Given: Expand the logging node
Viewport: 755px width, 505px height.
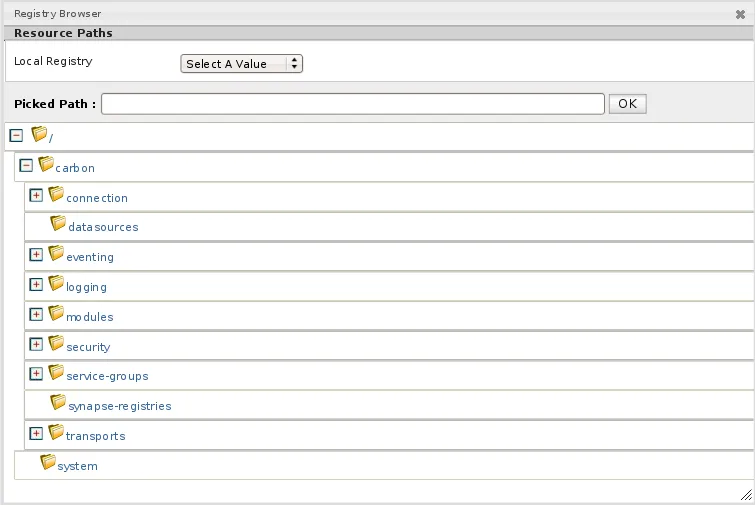Looking at the screenshot, I should 36,285.
